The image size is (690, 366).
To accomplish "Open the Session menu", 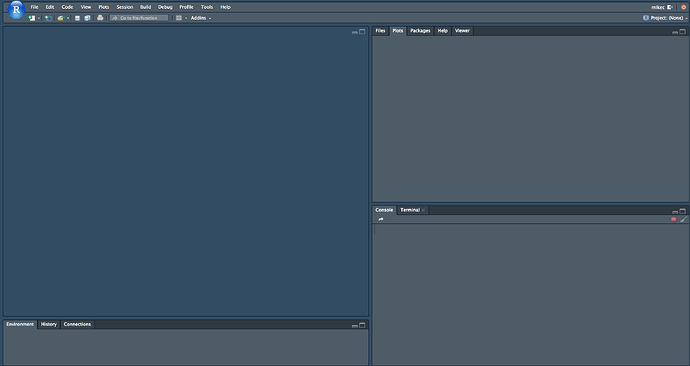I will [125, 7].
